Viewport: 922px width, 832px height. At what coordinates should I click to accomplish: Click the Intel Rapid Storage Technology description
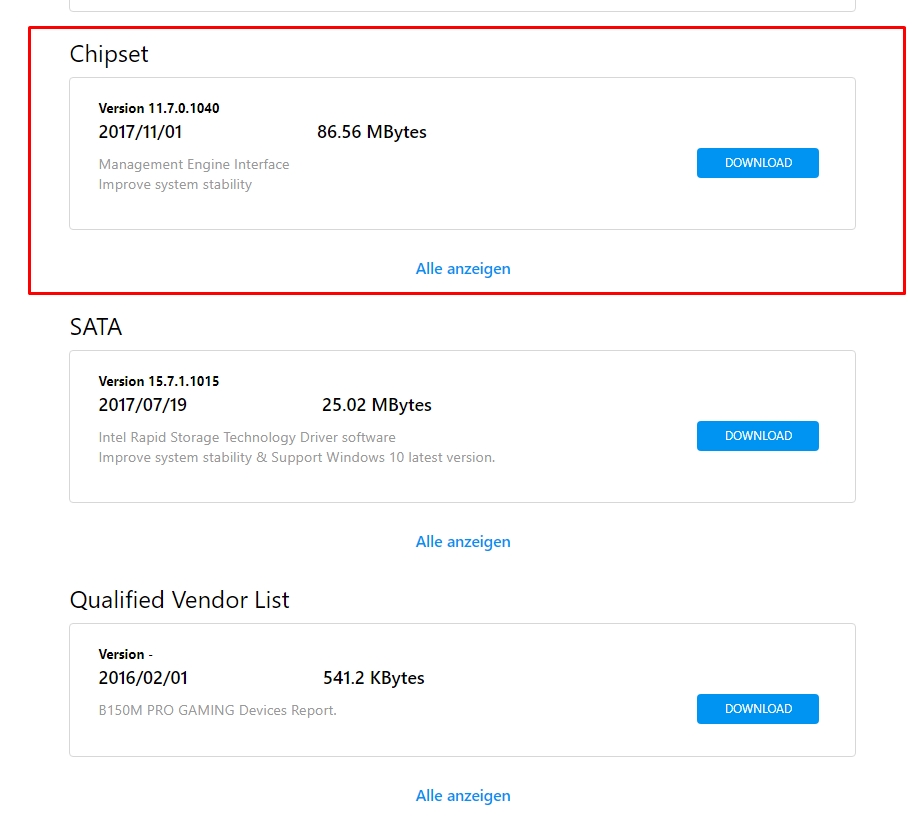[247, 437]
